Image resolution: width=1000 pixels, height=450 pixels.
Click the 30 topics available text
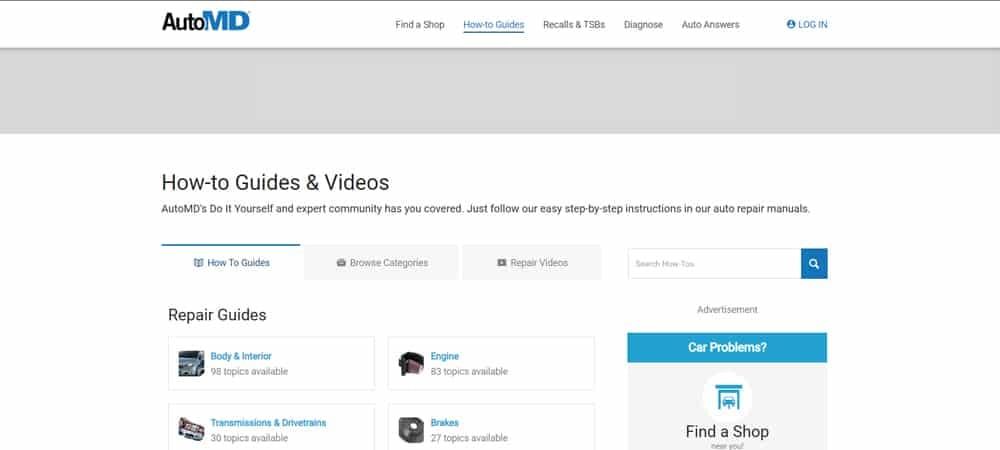249,438
